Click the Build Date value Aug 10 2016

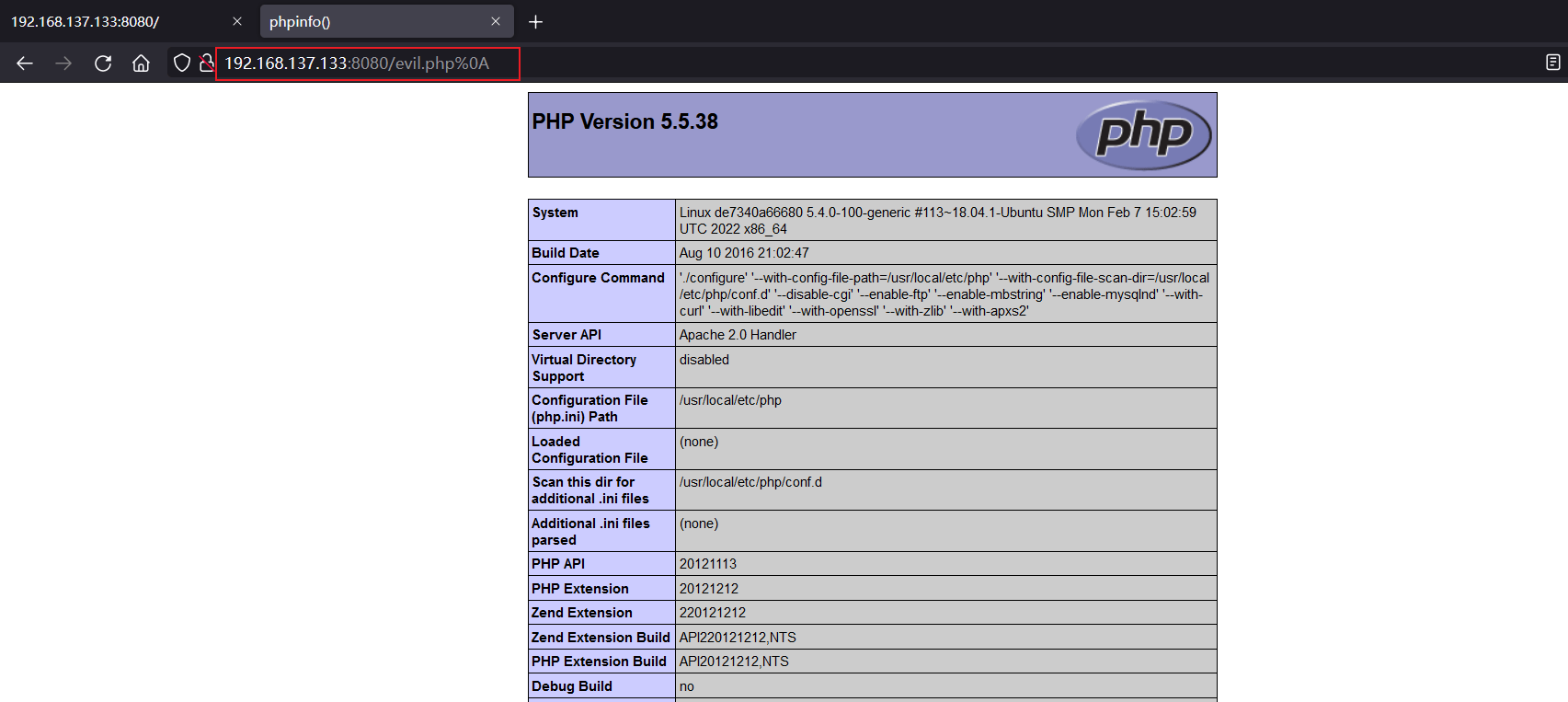coord(744,253)
